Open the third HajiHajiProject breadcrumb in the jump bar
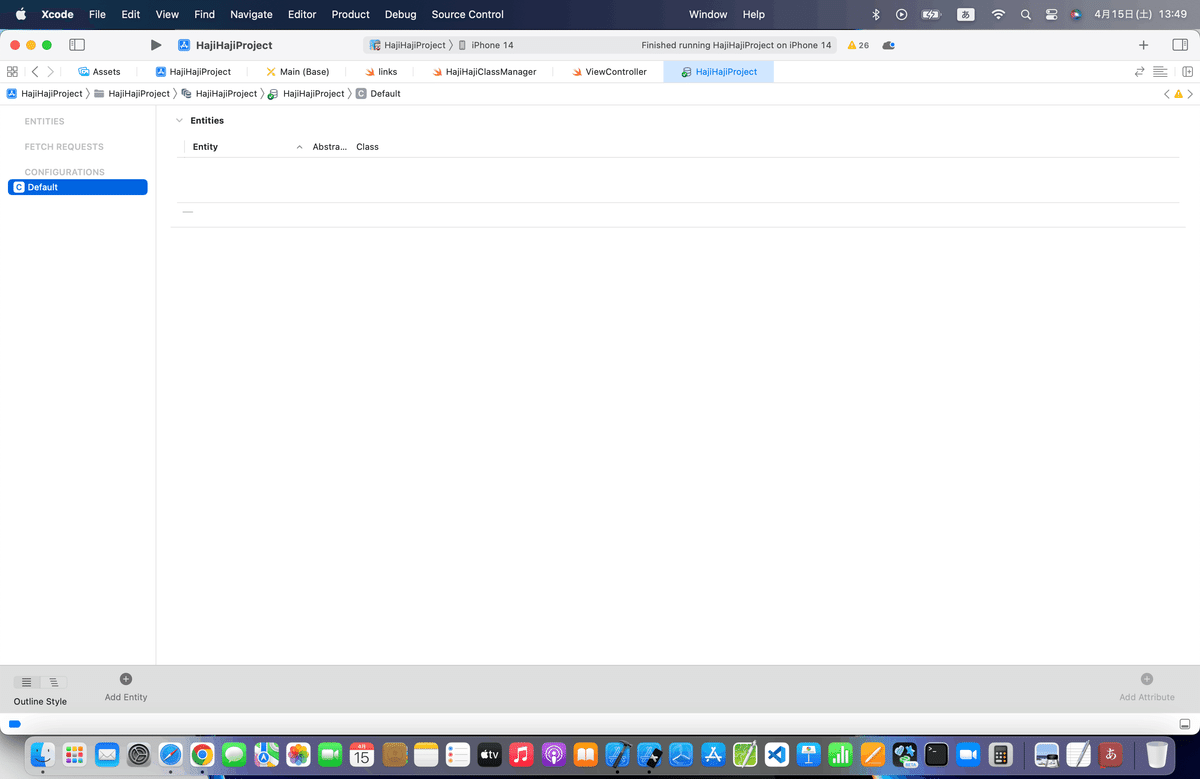 pos(219,94)
